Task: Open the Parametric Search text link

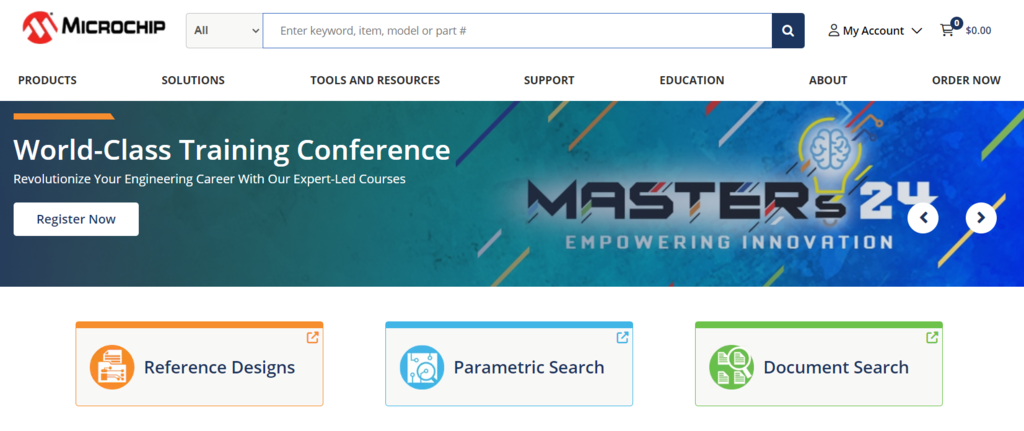Action: 529,367
